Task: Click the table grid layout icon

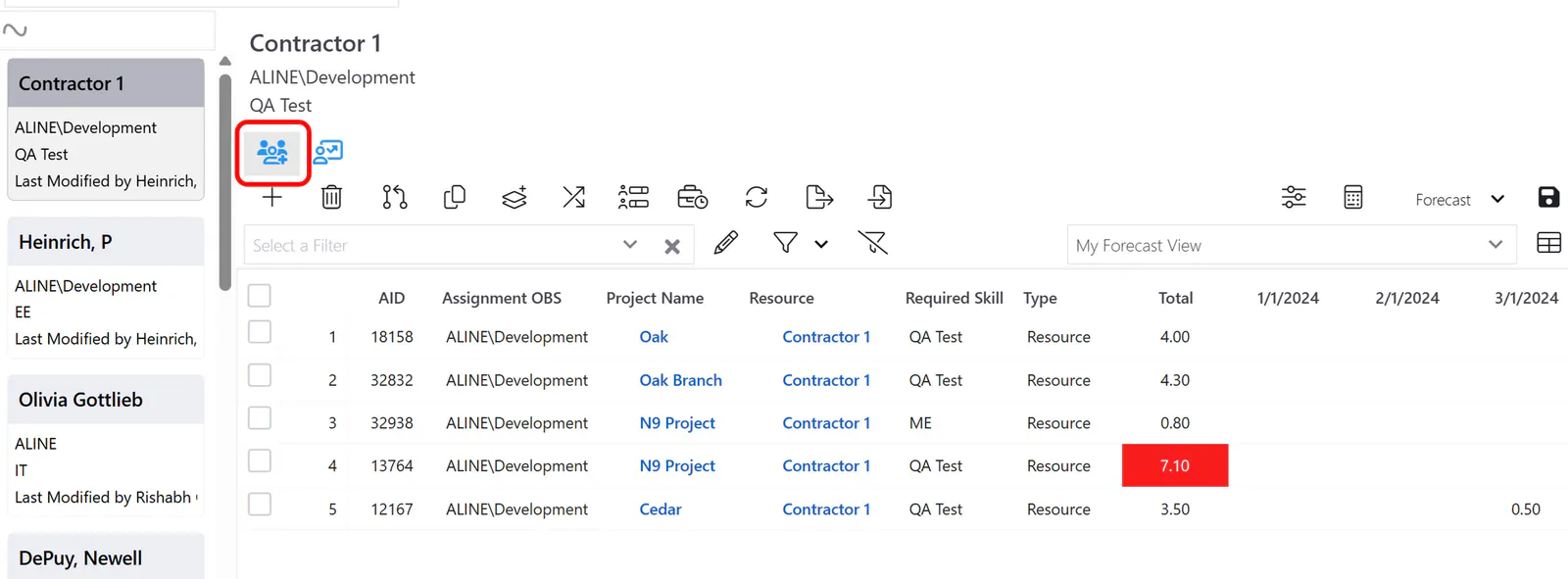Action: coord(1549,243)
